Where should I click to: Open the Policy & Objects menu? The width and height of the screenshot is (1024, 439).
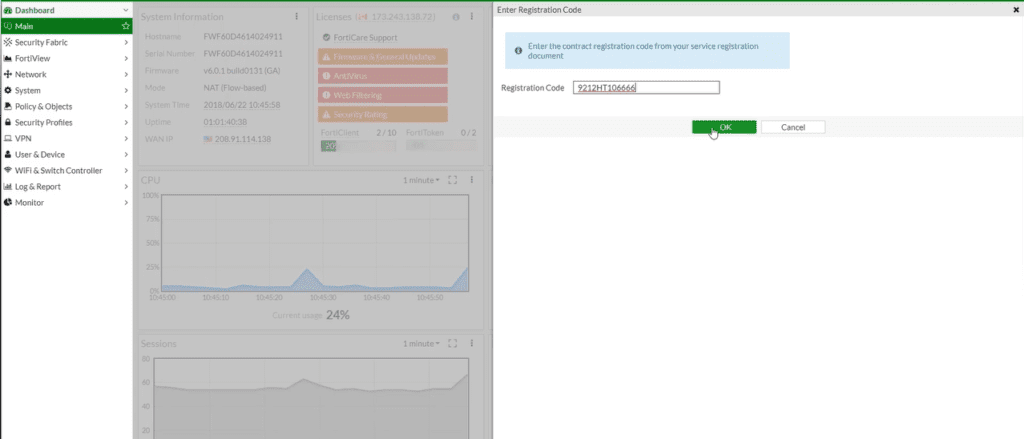pyautogui.click(x=66, y=106)
